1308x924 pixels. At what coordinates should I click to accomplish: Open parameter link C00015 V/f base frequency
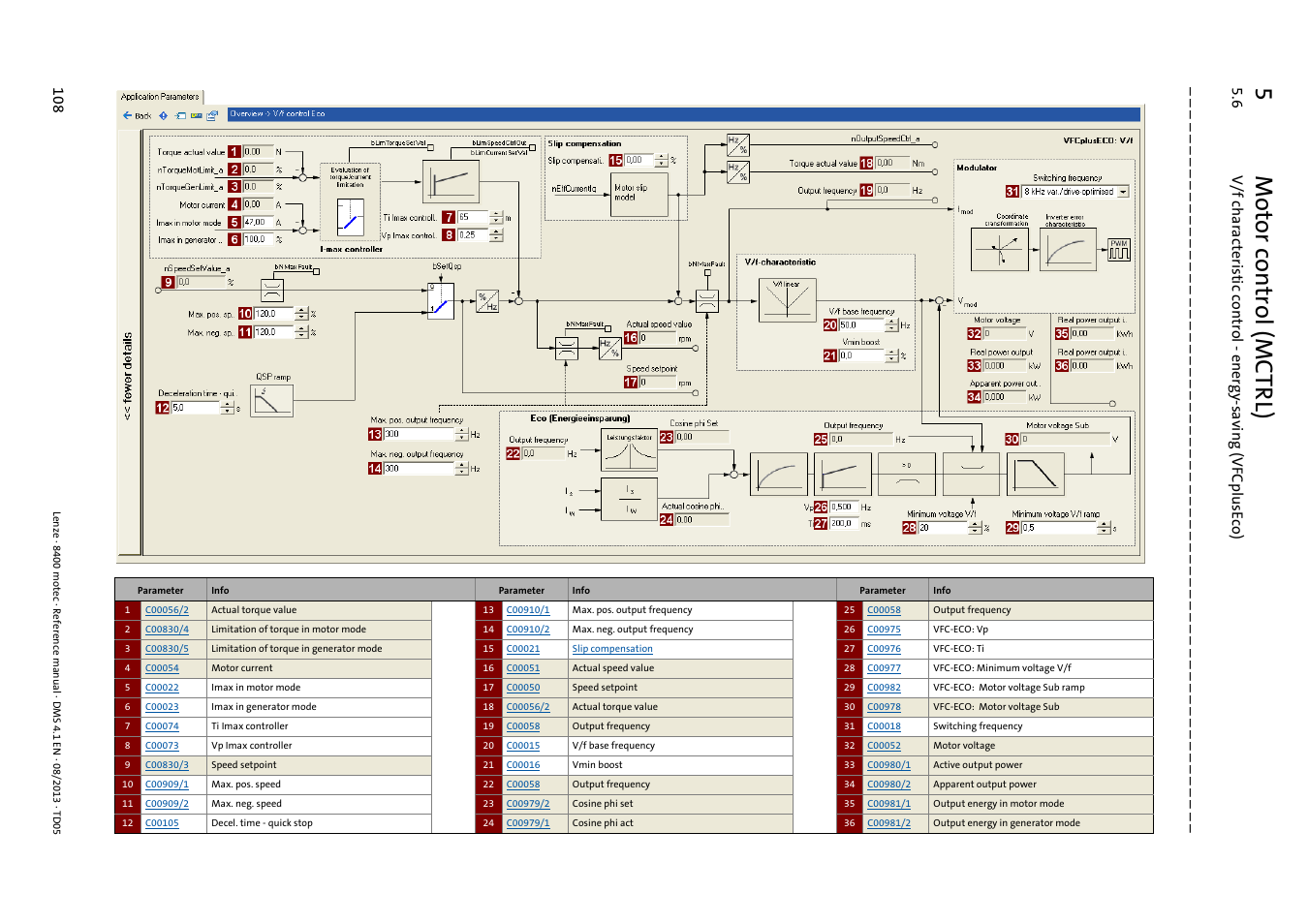point(523,746)
